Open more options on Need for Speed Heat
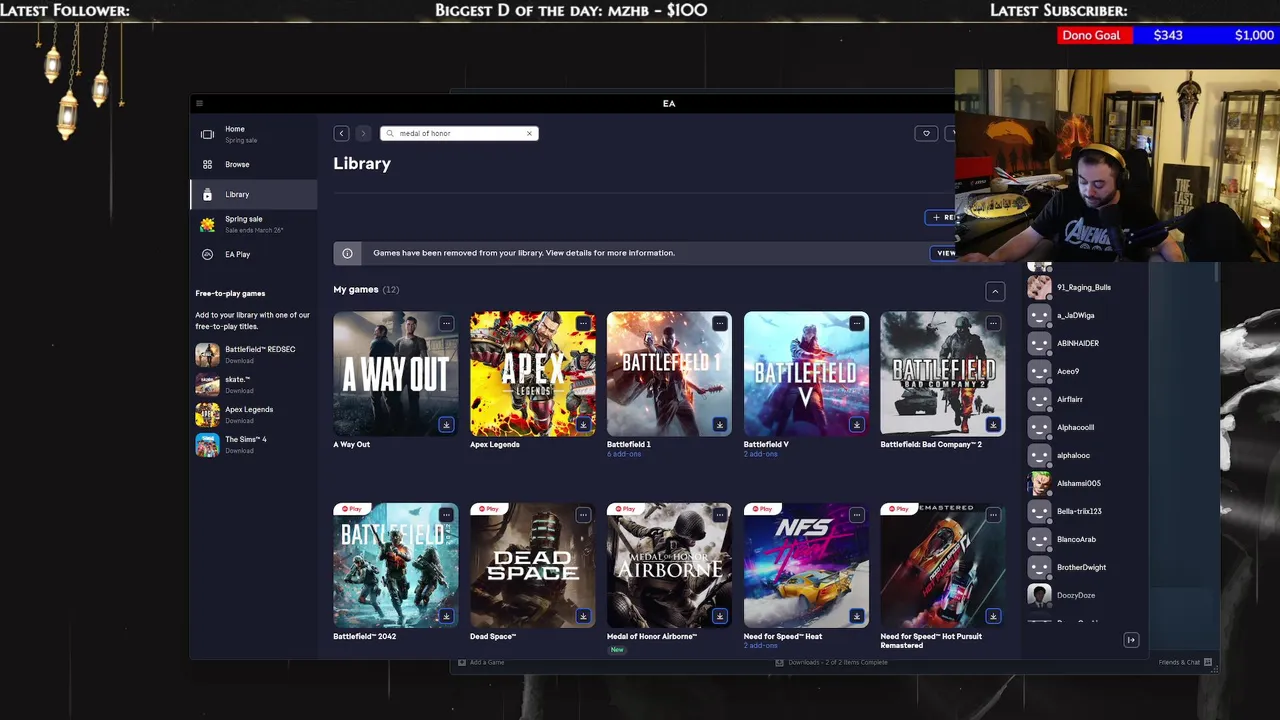The width and height of the screenshot is (1280, 720). [x=856, y=515]
